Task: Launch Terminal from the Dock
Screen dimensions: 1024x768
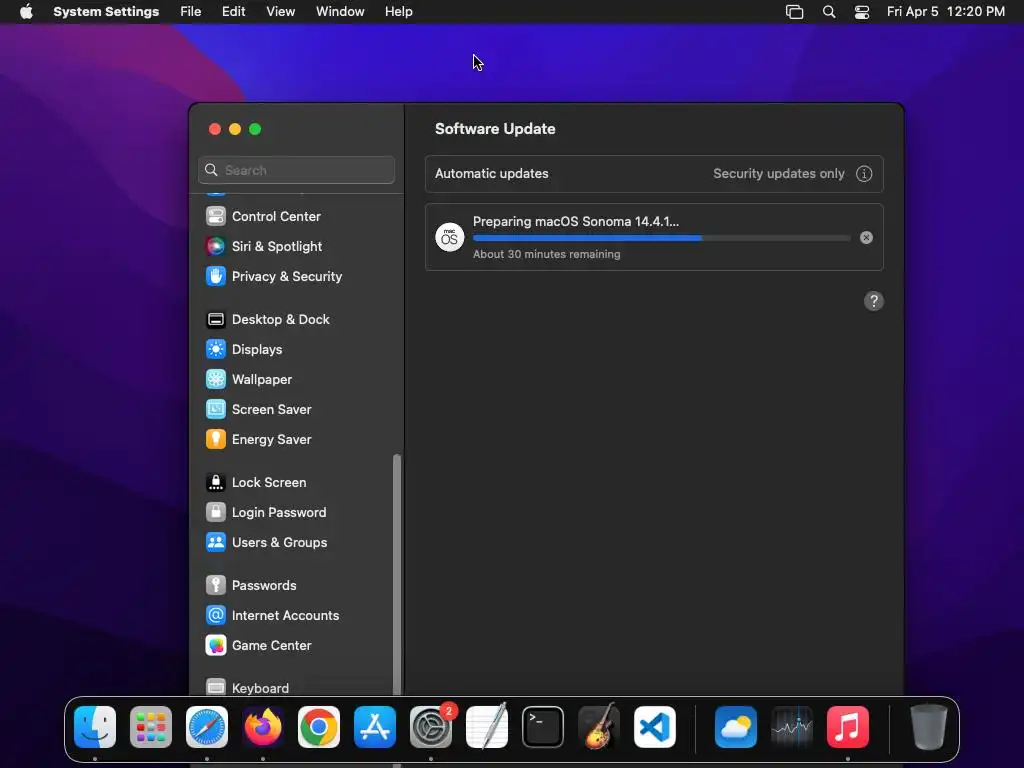Action: [x=543, y=727]
